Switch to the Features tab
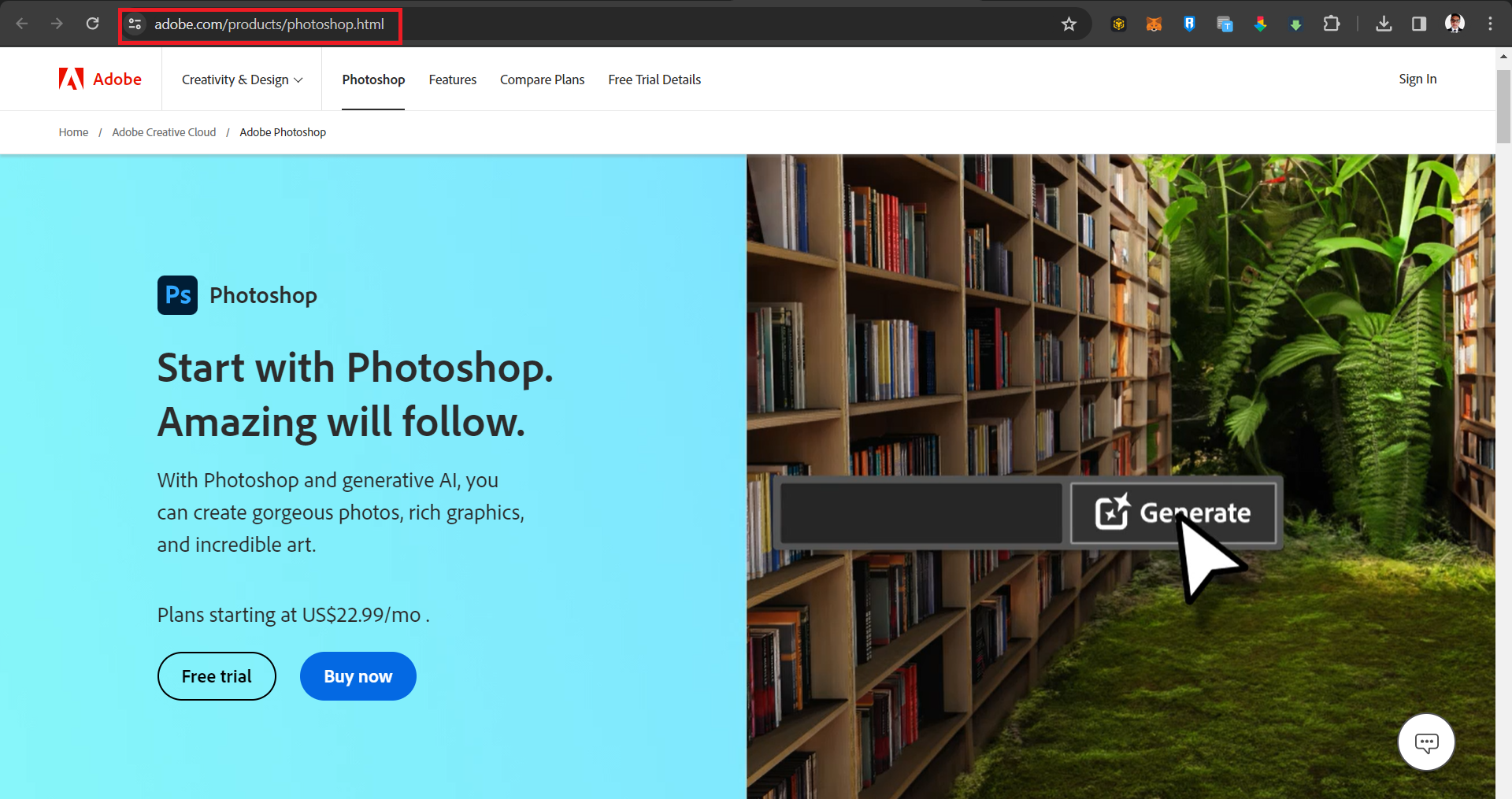 coord(452,79)
